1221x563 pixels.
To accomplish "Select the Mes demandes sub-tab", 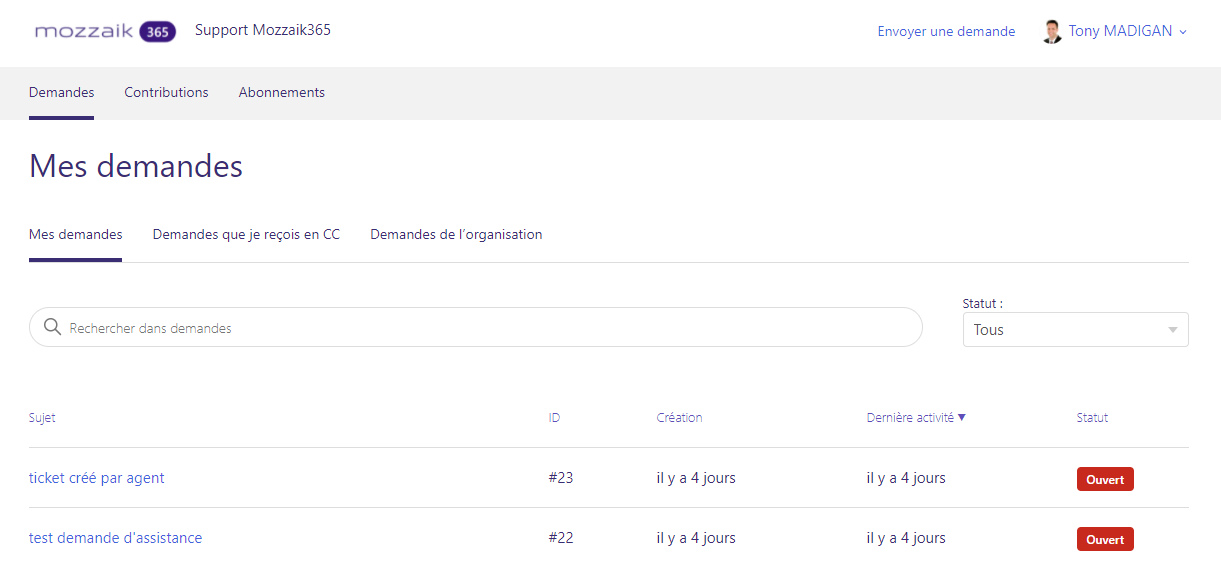I will [75, 235].
